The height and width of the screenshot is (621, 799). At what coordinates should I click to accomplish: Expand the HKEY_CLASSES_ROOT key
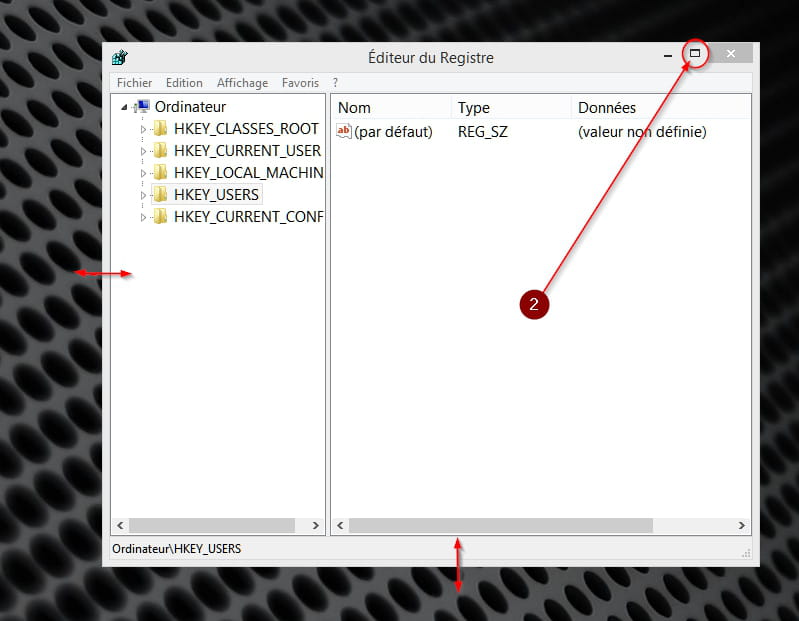[x=143, y=129]
